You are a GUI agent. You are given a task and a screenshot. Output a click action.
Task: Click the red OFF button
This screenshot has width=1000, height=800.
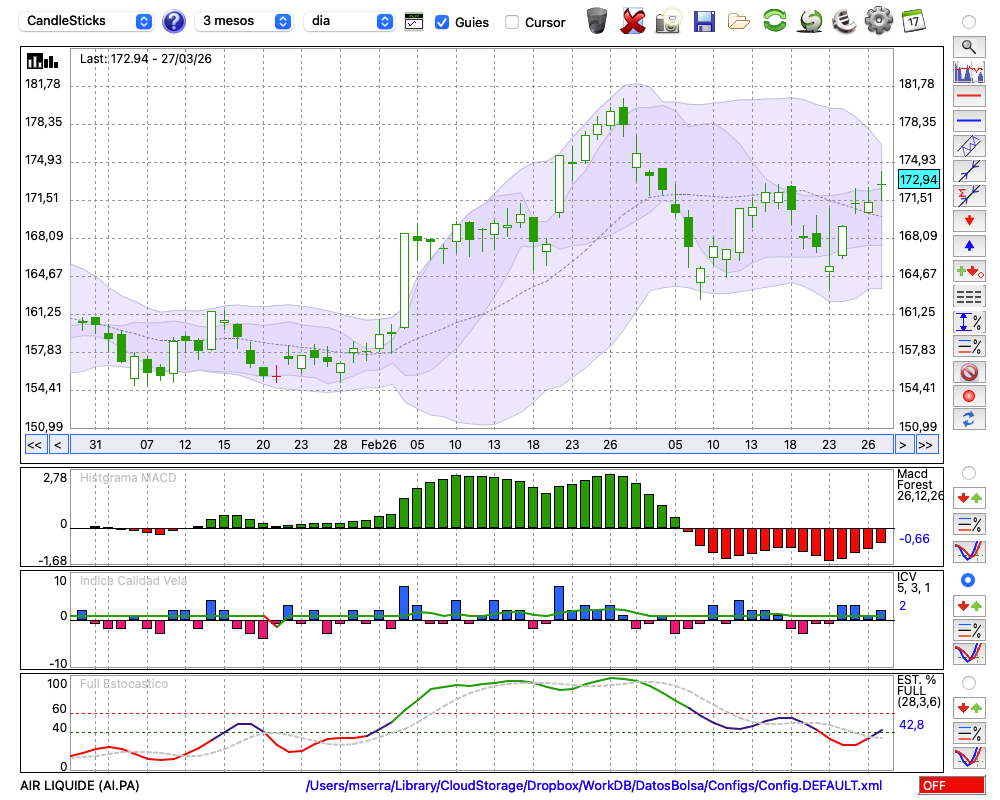[952, 786]
